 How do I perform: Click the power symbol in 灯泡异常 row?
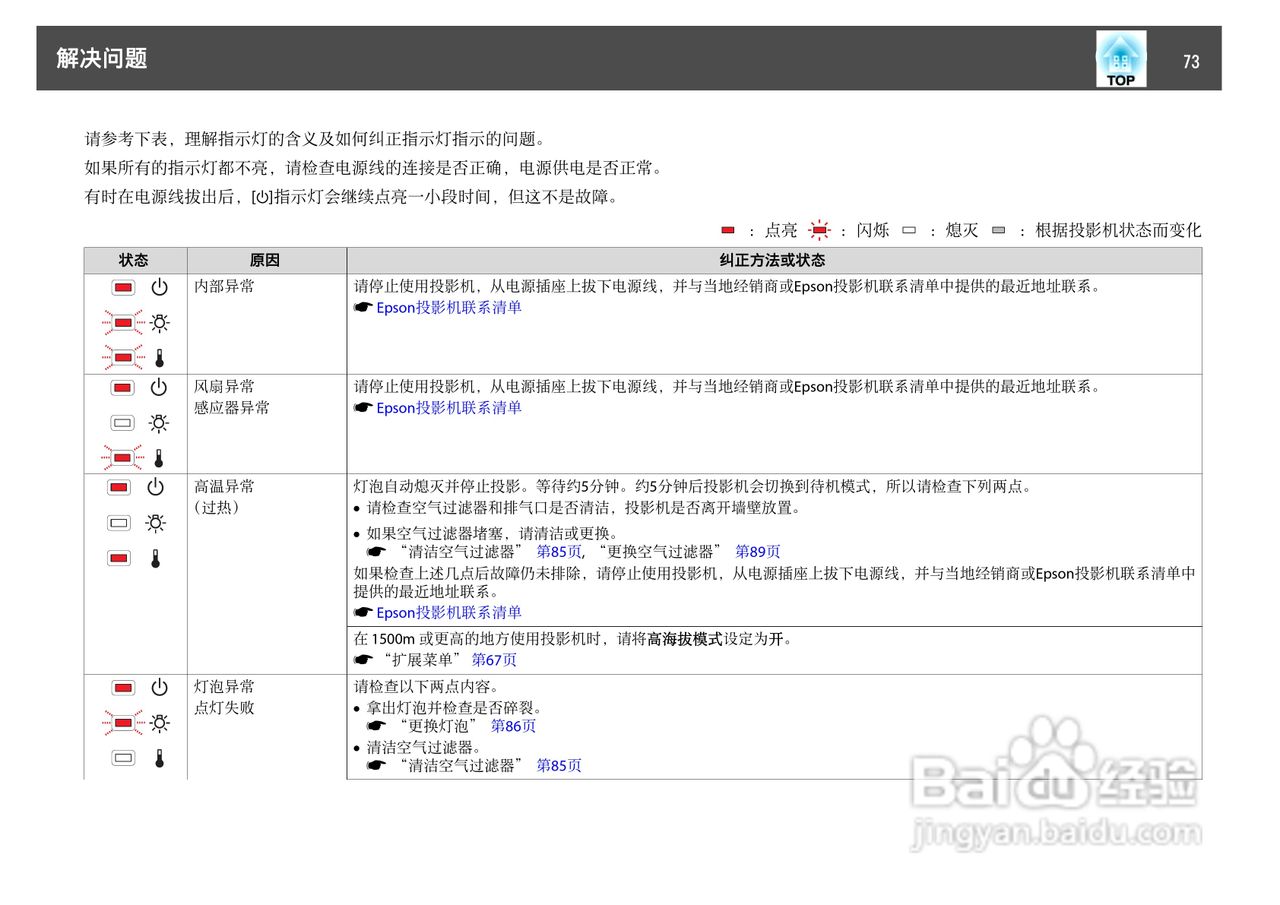coord(159,688)
